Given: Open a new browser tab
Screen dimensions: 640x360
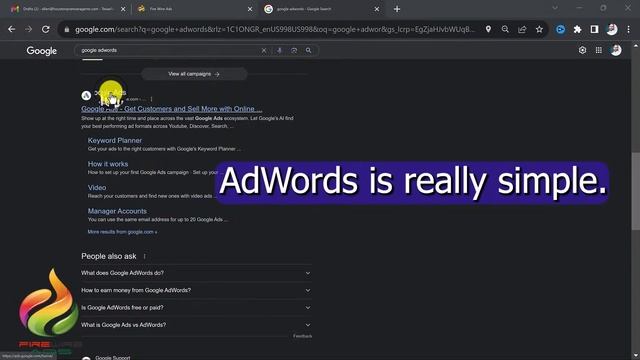Looking at the screenshot, I should click(397, 9).
